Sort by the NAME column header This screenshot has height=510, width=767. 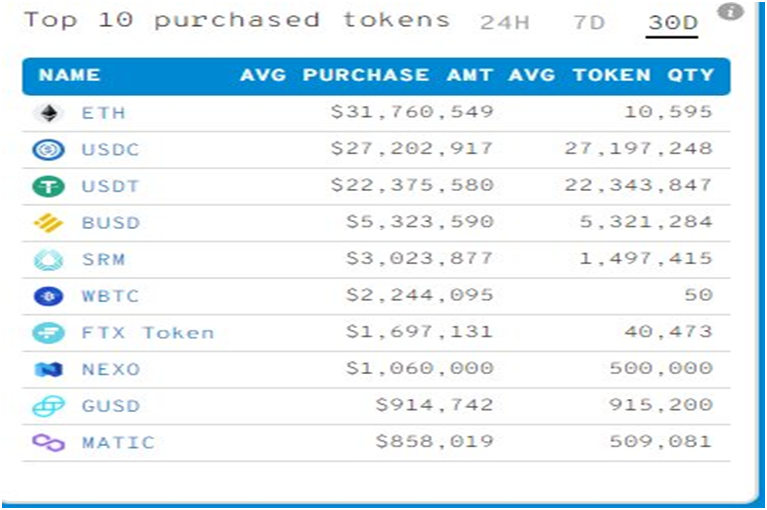click(70, 76)
